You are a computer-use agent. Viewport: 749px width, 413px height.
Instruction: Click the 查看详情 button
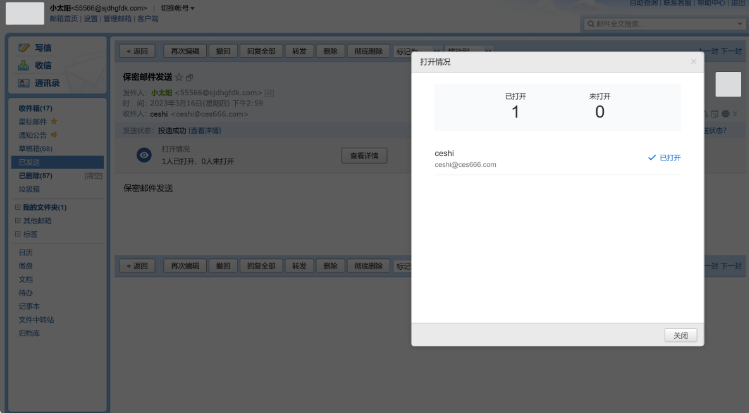click(364, 156)
